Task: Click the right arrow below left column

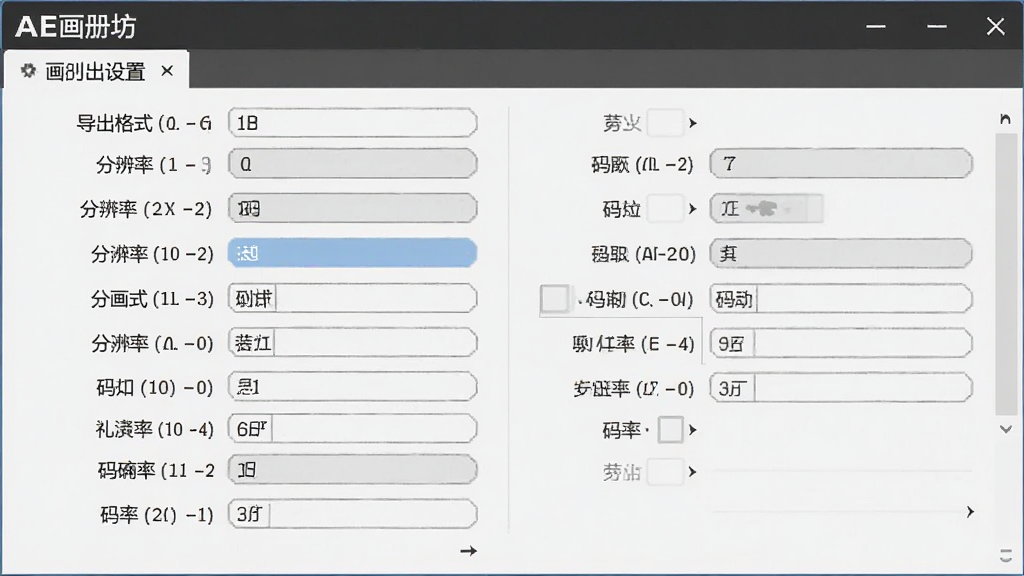Action: point(468,551)
